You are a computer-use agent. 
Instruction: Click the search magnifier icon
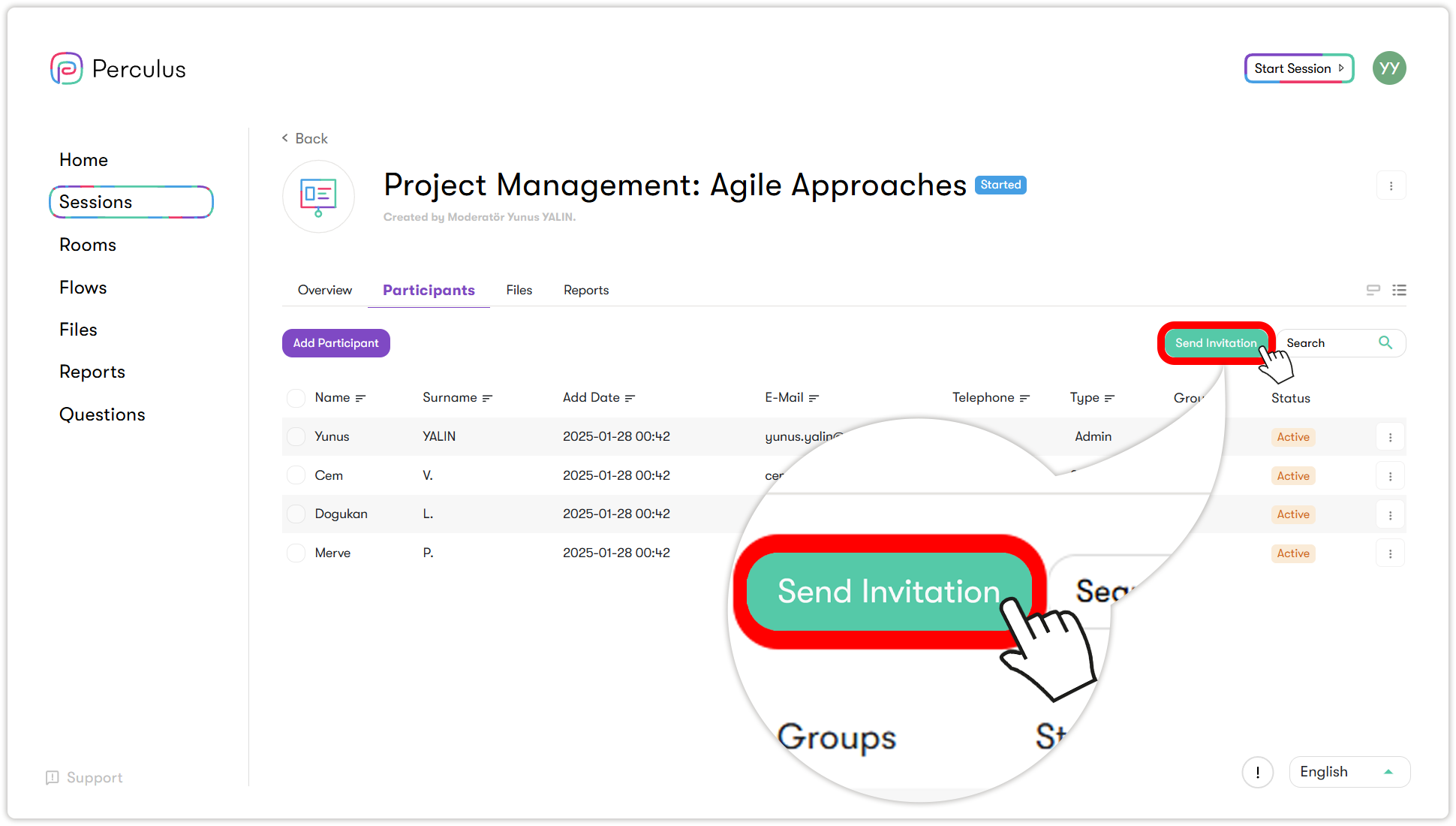pos(1385,343)
